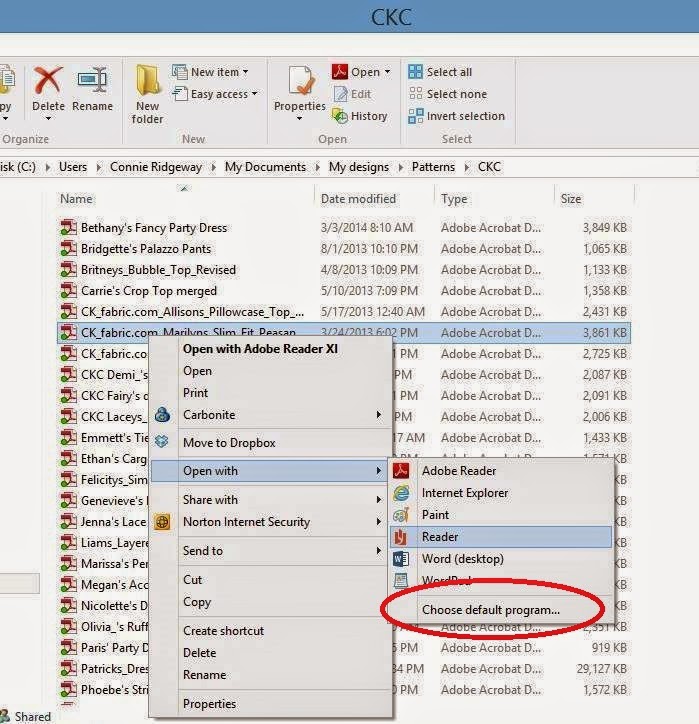Select Create shortcut from context menu
The image size is (699, 724).
223,631
